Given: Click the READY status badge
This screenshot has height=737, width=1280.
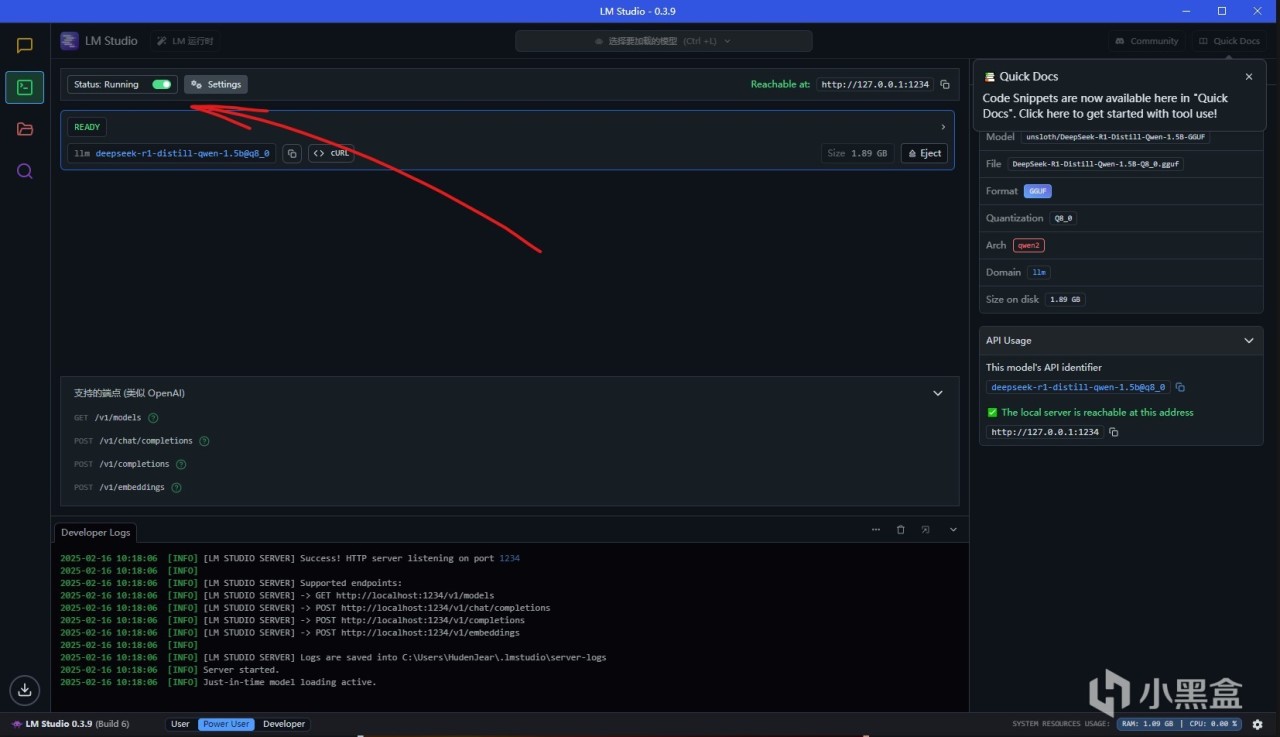Looking at the screenshot, I should [87, 127].
